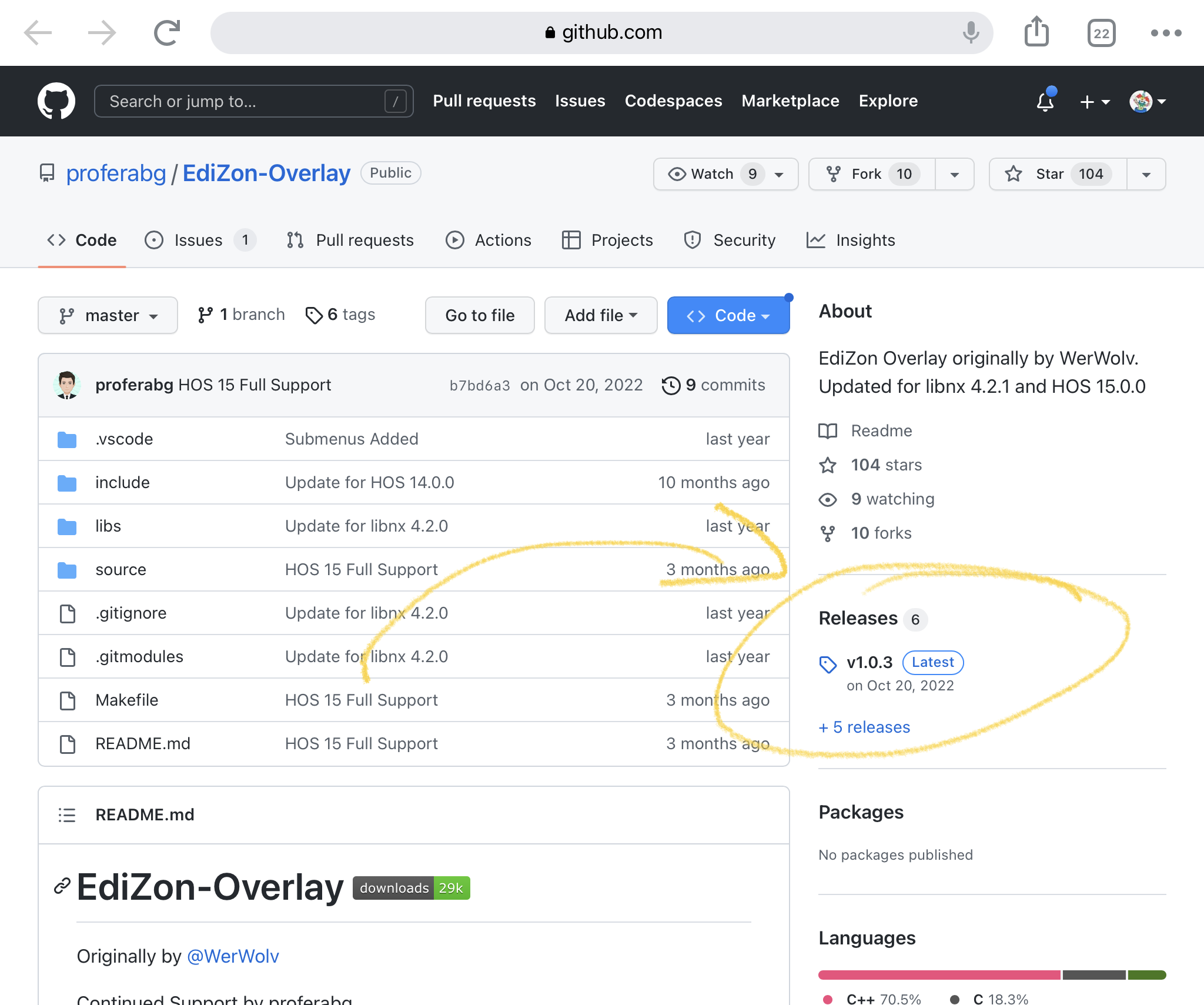Click the commit history clock icon
The width and height of the screenshot is (1204, 1005).
(671, 385)
